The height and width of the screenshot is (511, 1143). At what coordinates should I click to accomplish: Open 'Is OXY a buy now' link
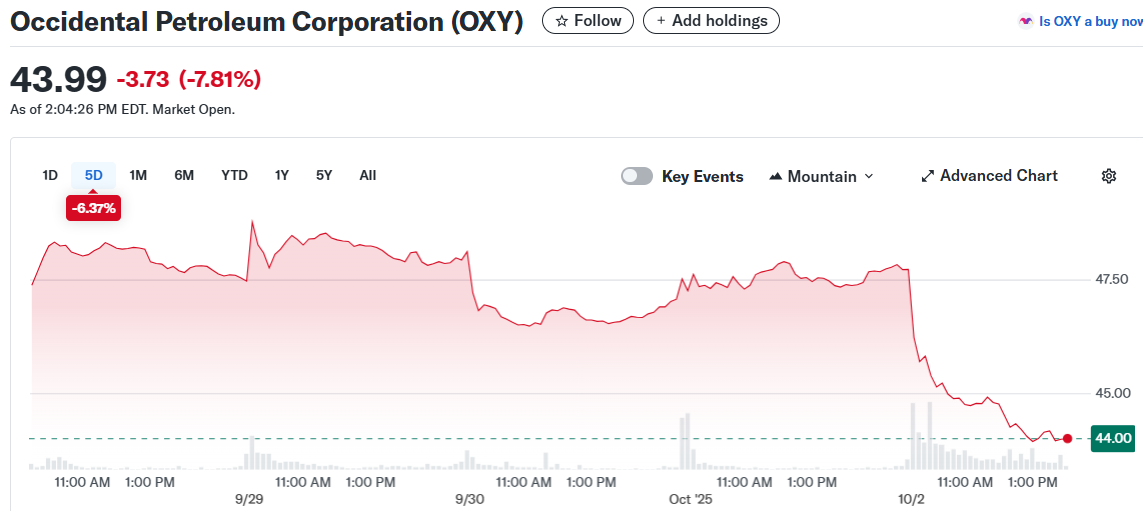1090,21
